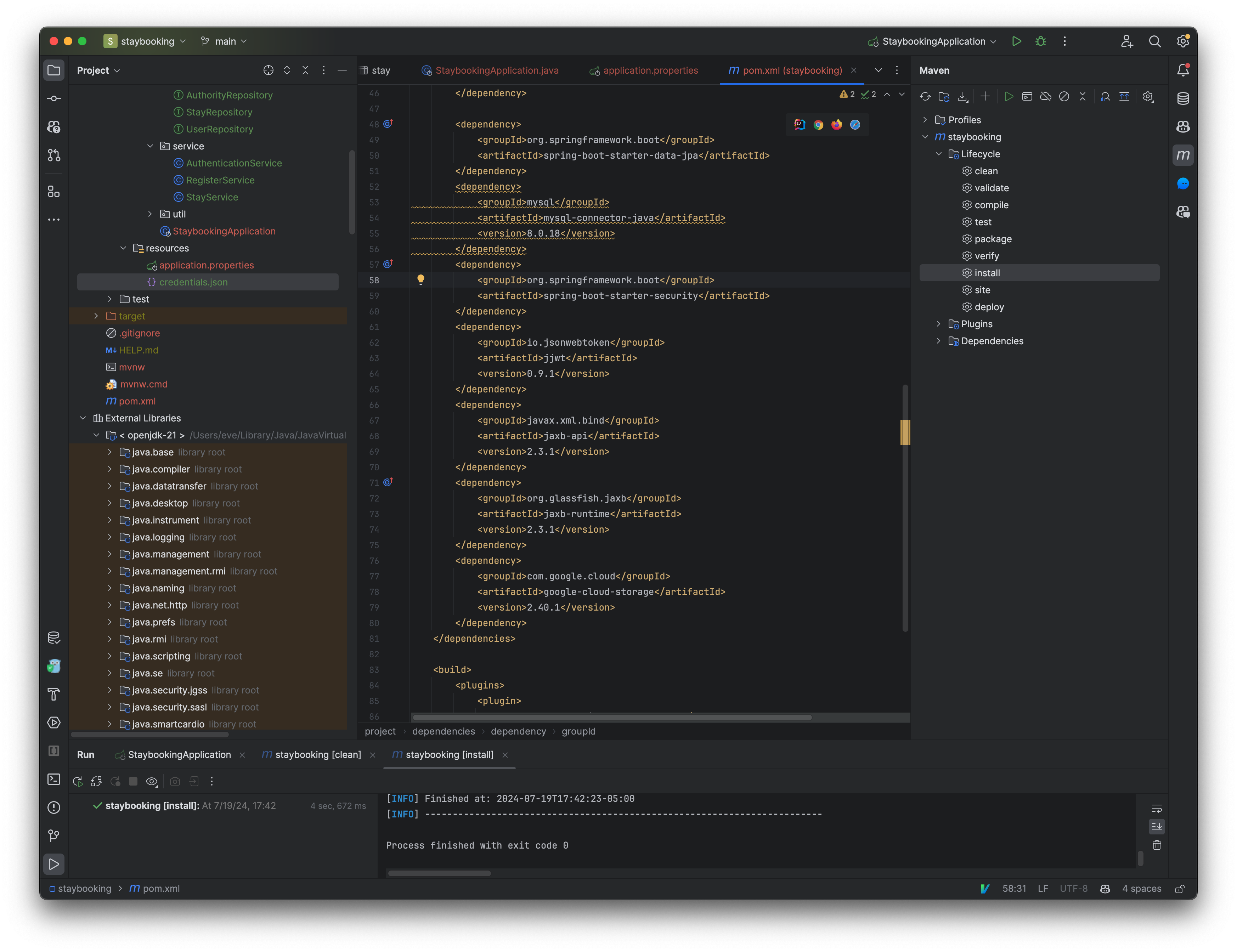Click the dependencies breadcrumb below the editor
Viewport: 1237px width, 952px height.
444,731
